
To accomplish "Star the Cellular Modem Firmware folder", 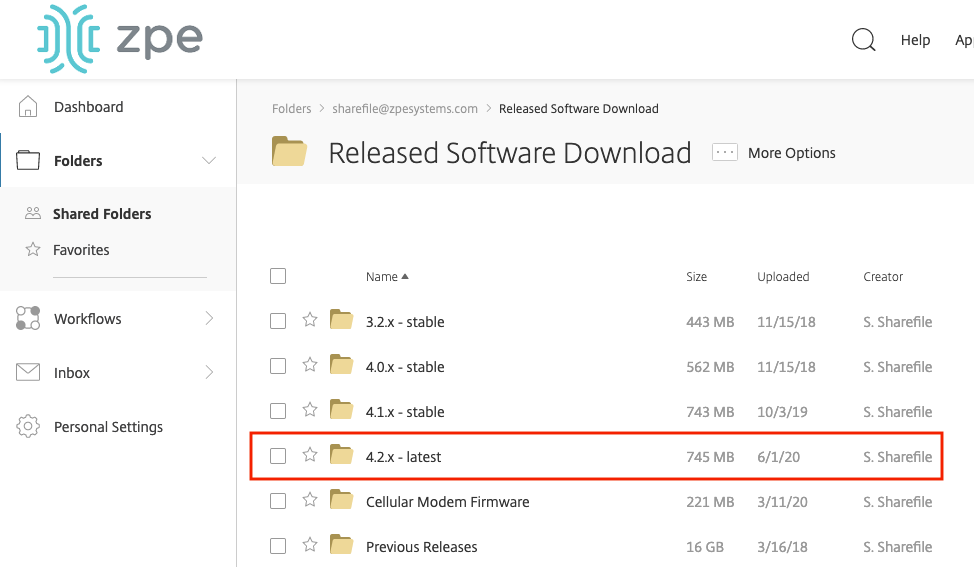I will [310, 500].
